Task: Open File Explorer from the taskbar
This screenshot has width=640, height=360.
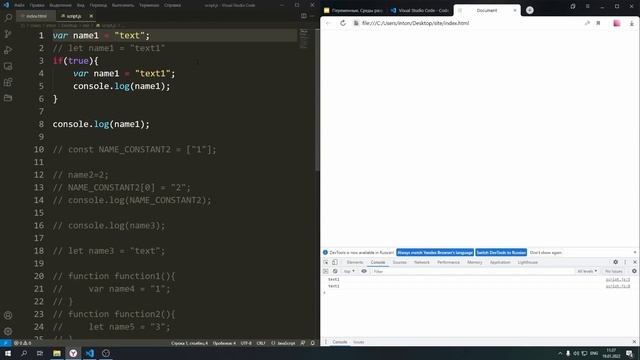Action: [x=57, y=353]
